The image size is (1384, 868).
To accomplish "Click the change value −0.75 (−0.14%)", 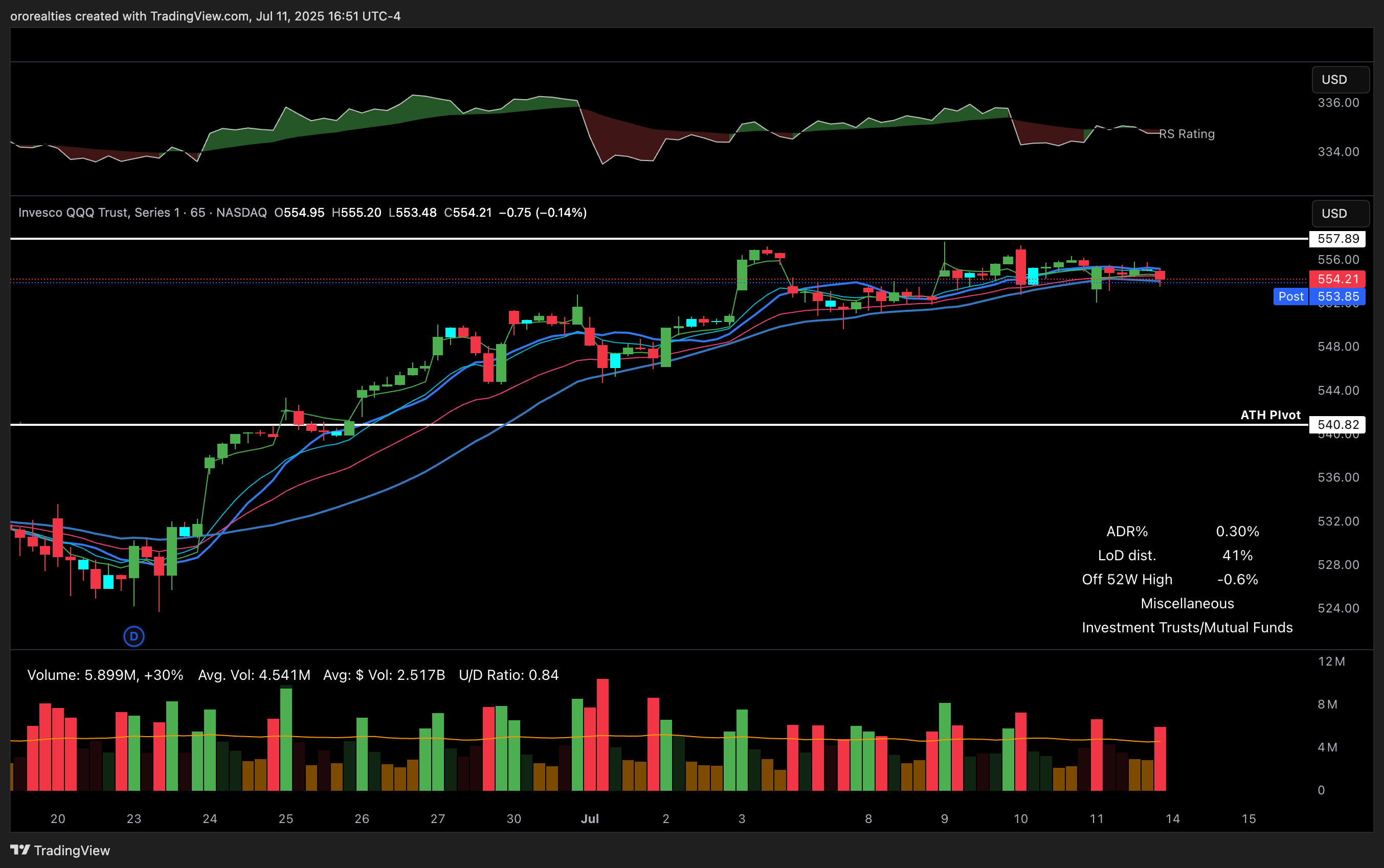I will tap(543, 213).
